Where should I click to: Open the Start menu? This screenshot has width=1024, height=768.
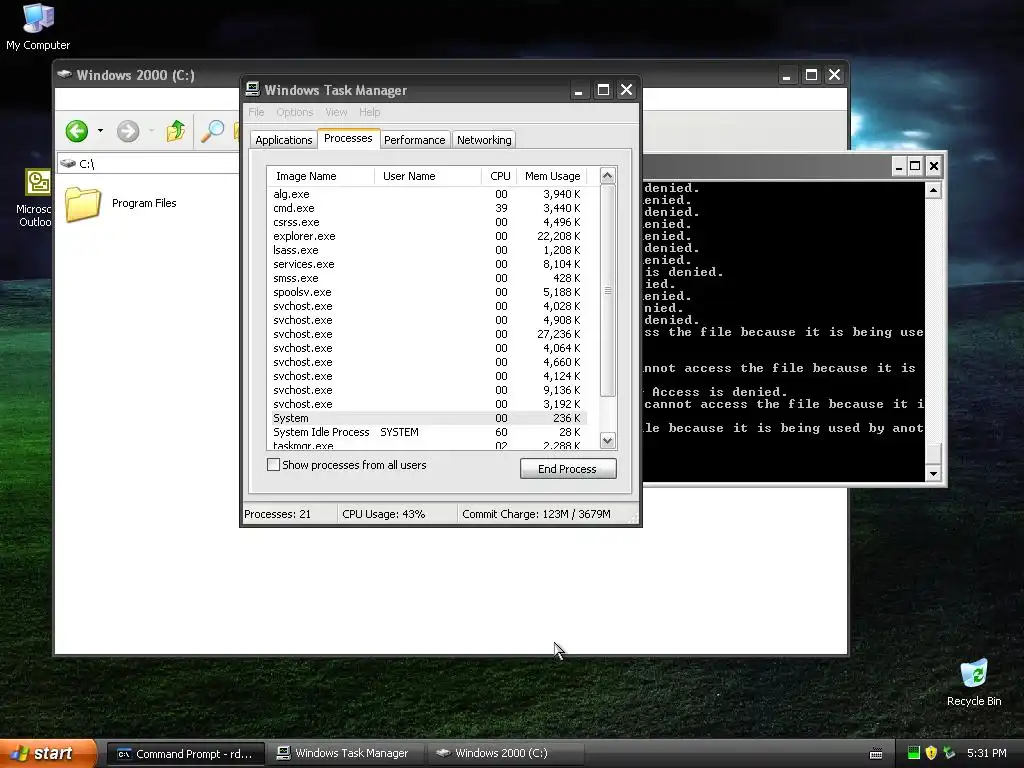point(48,753)
